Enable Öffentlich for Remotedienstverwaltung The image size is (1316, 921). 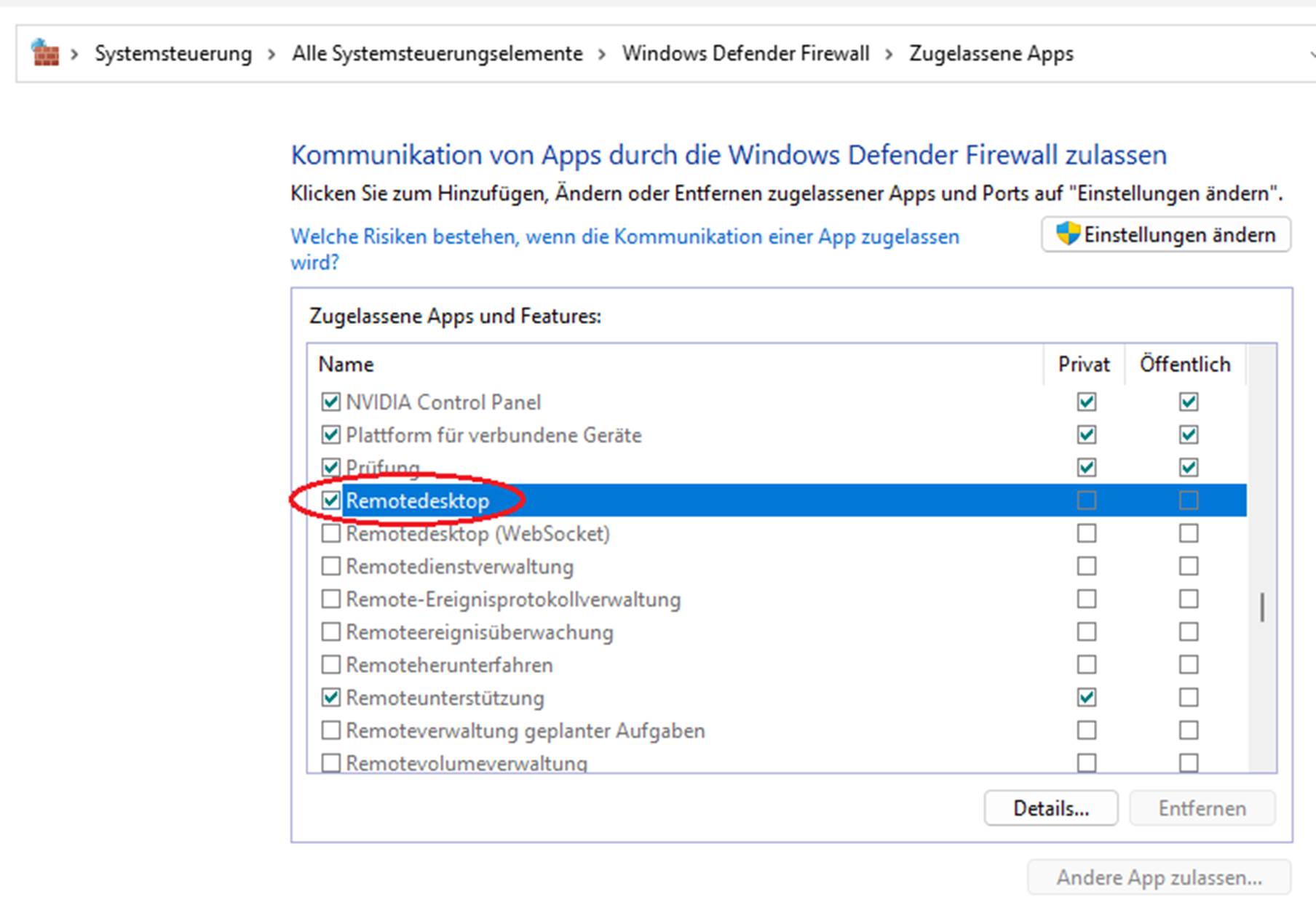(1189, 566)
